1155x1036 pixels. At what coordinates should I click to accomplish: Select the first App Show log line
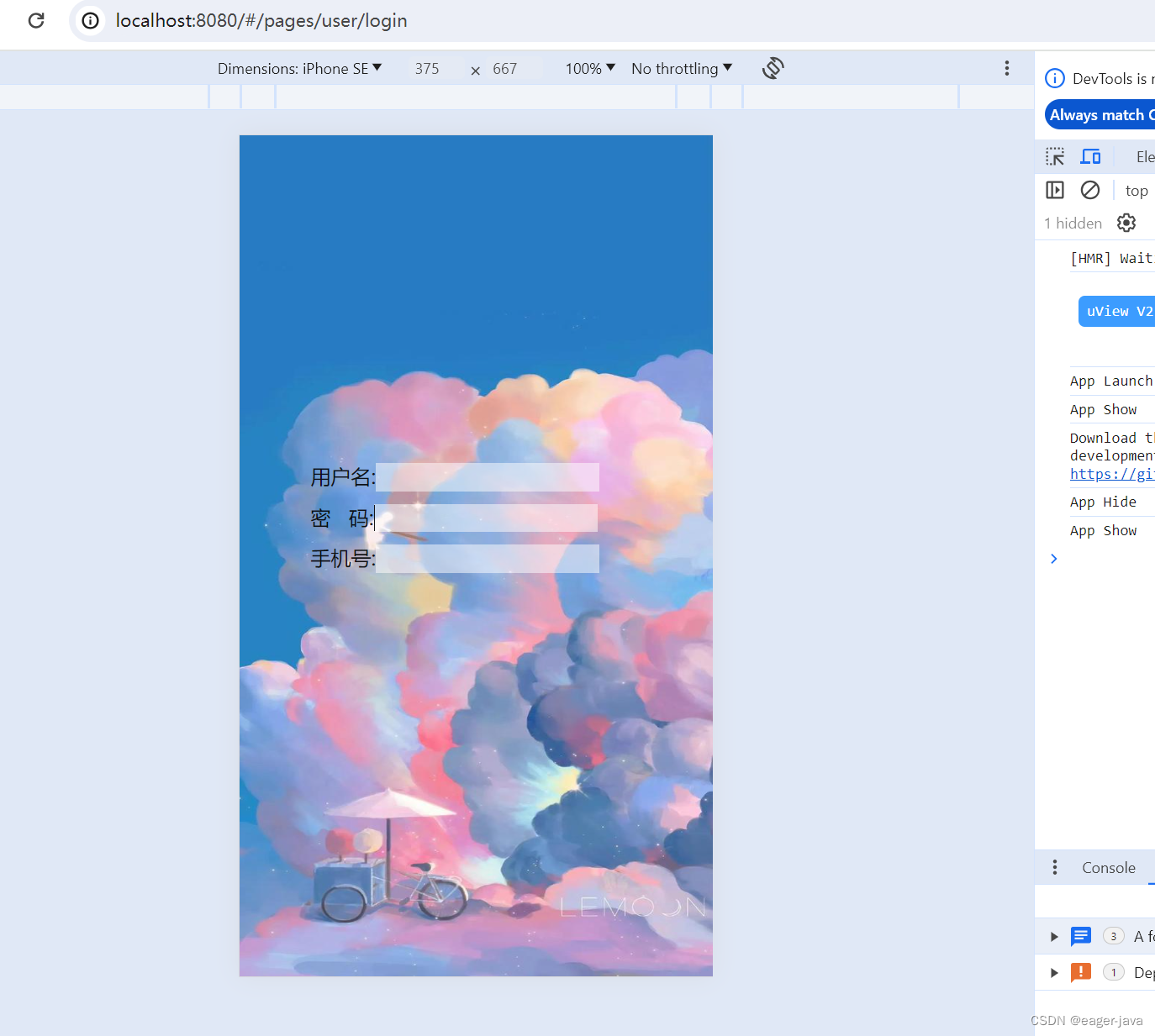point(1103,410)
